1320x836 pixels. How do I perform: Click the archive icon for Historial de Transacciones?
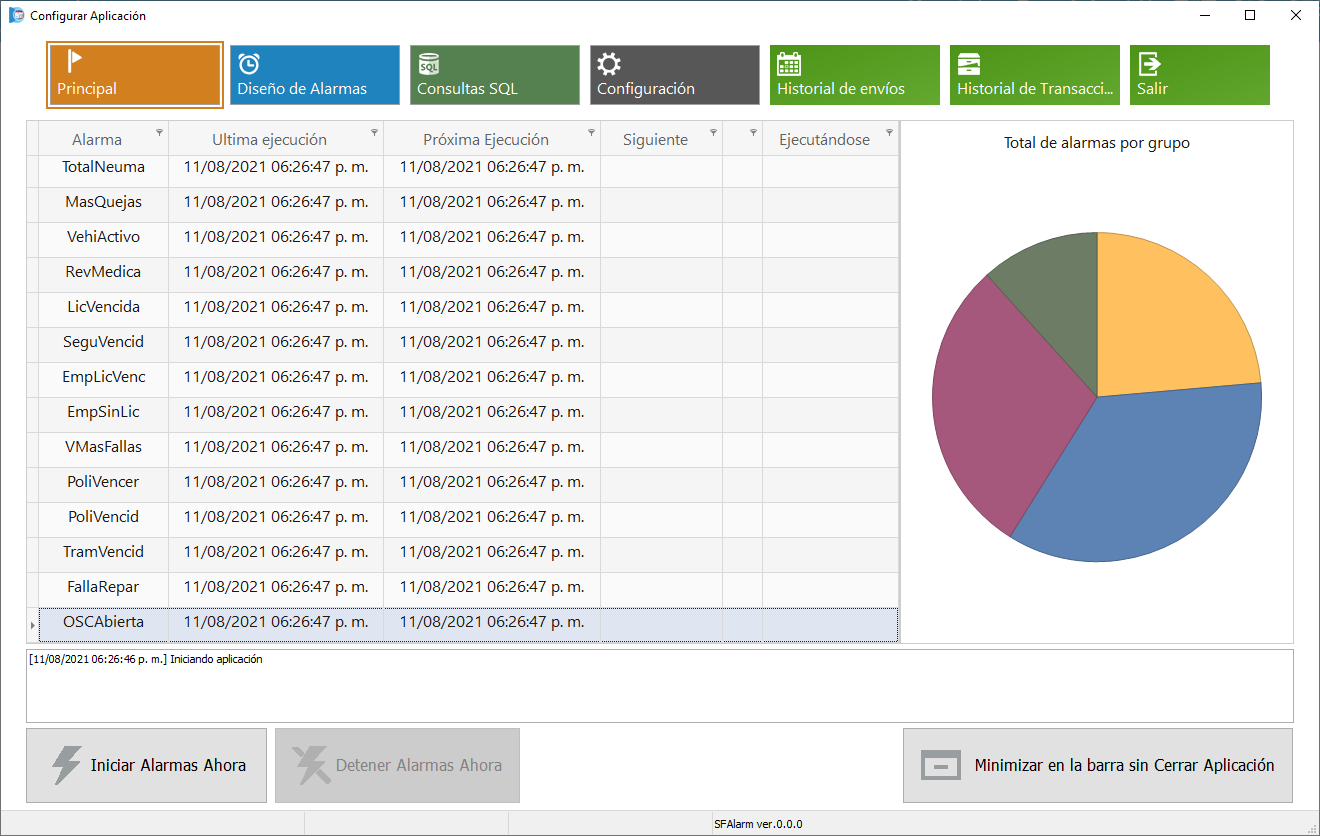click(x=969, y=64)
